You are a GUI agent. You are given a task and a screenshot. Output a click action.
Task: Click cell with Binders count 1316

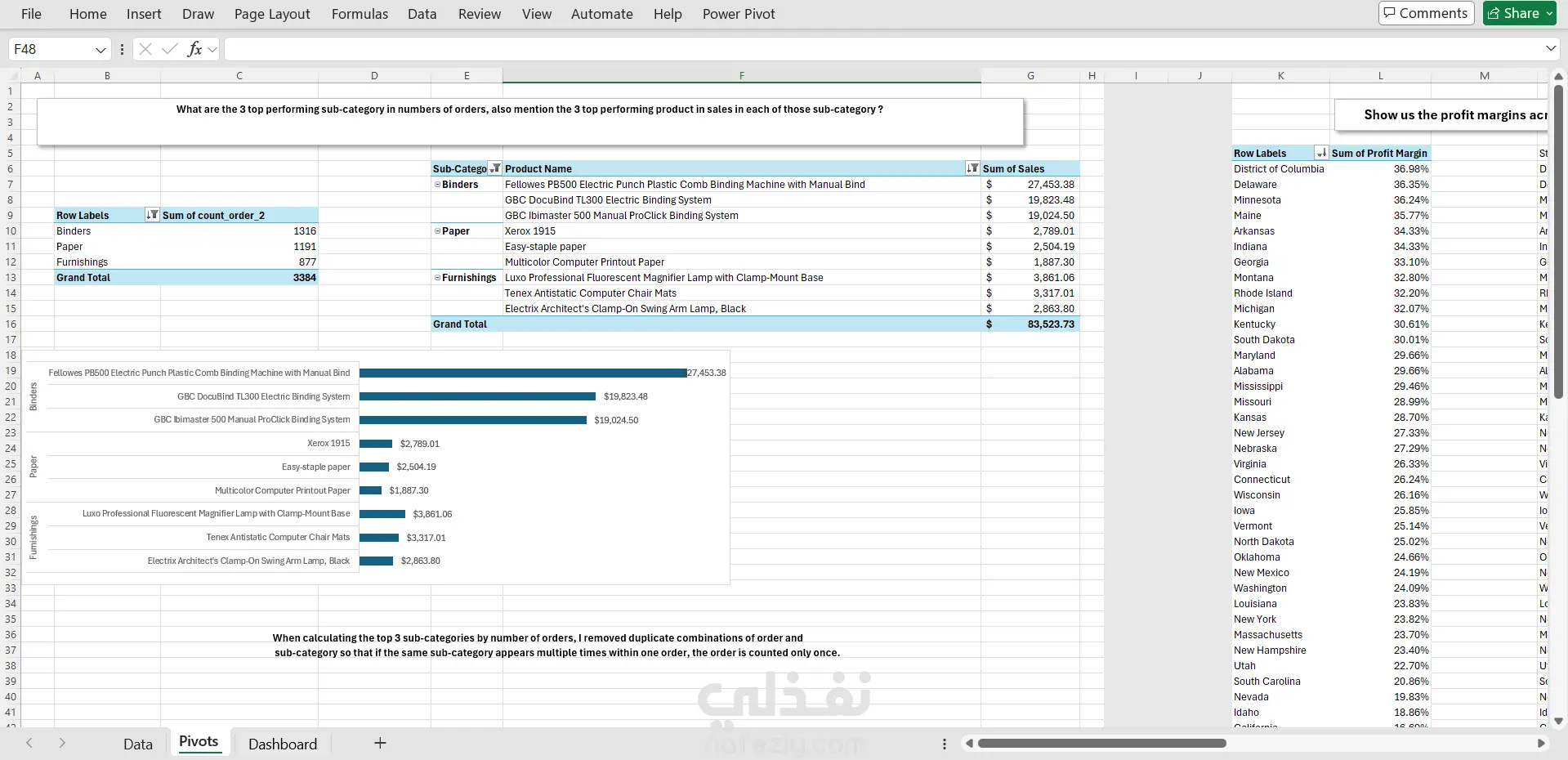[x=239, y=231]
